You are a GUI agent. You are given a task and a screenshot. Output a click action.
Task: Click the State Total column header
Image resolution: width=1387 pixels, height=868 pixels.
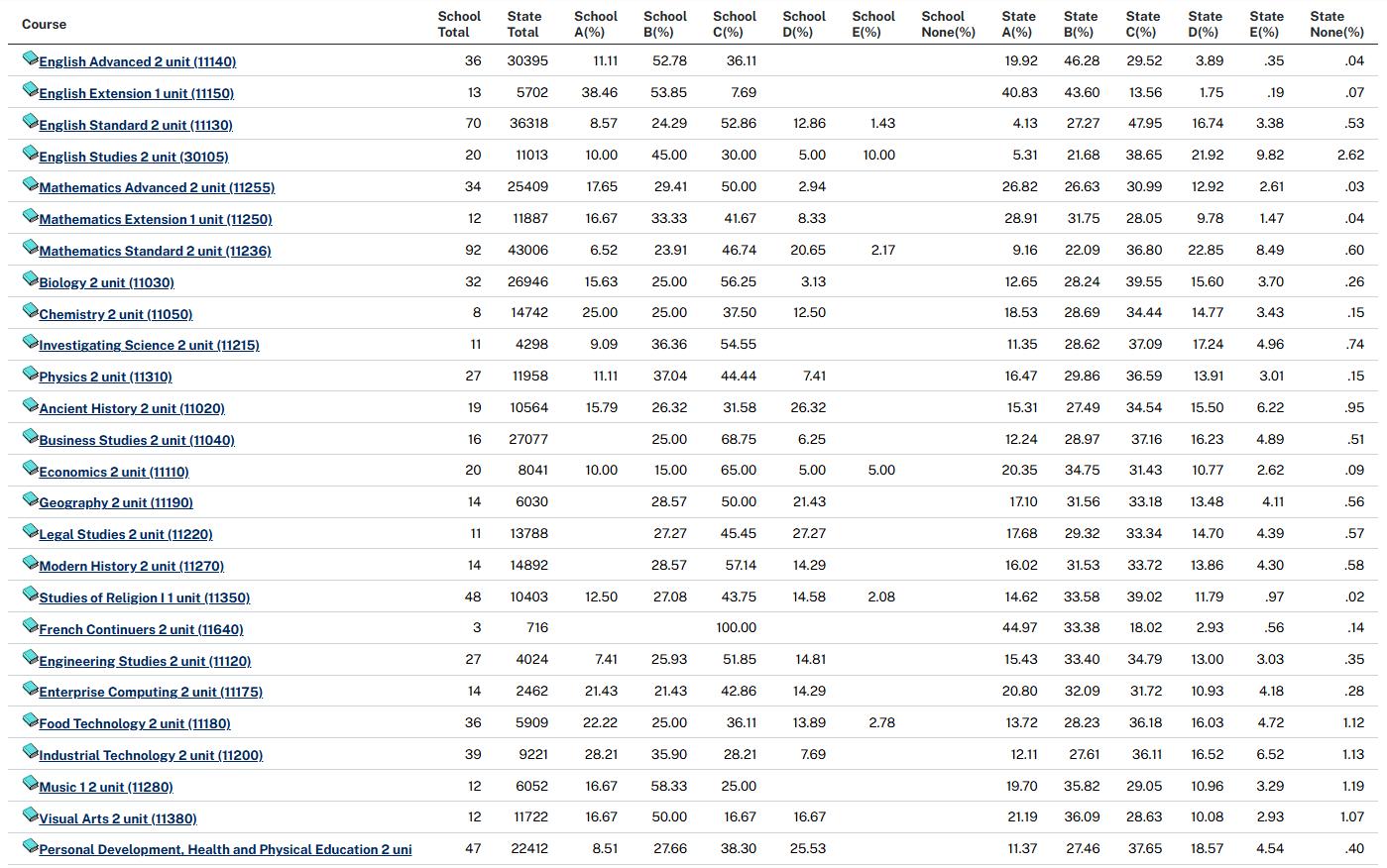point(524,24)
